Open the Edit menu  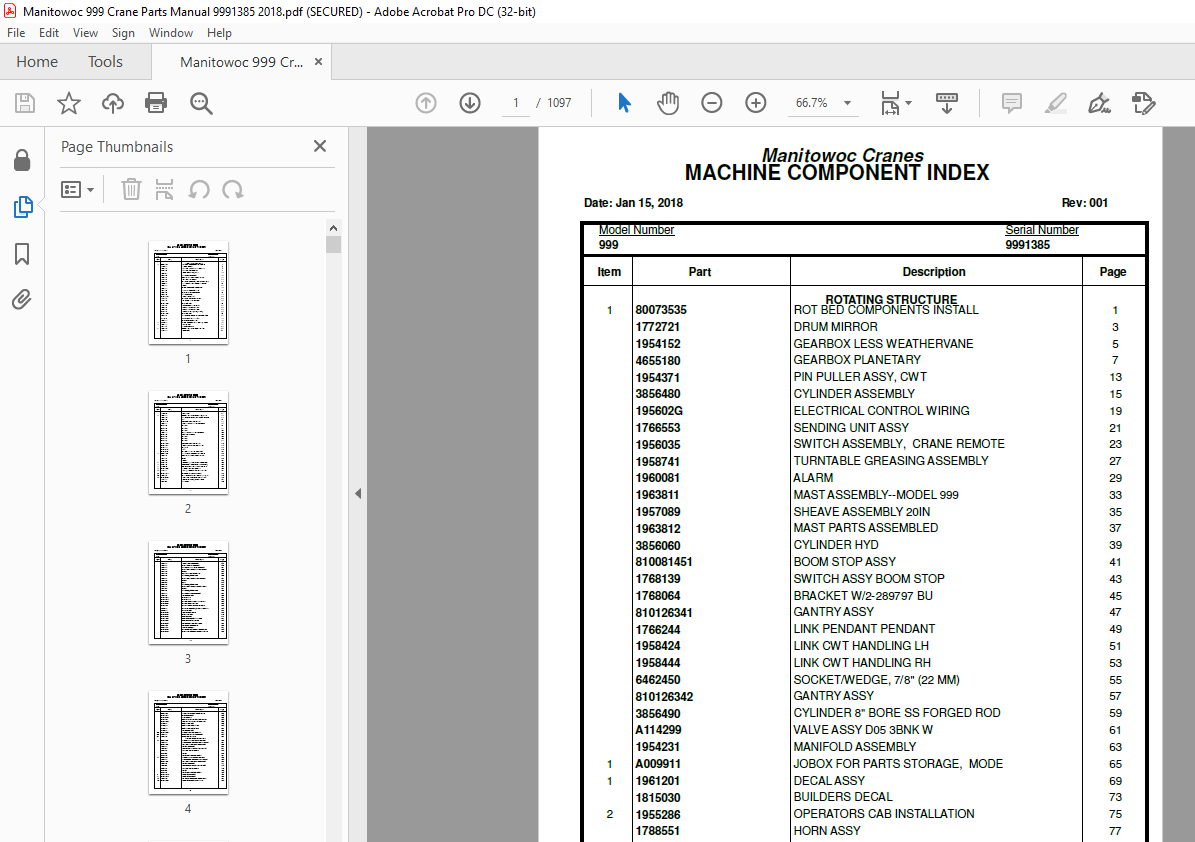coord(49,33)
